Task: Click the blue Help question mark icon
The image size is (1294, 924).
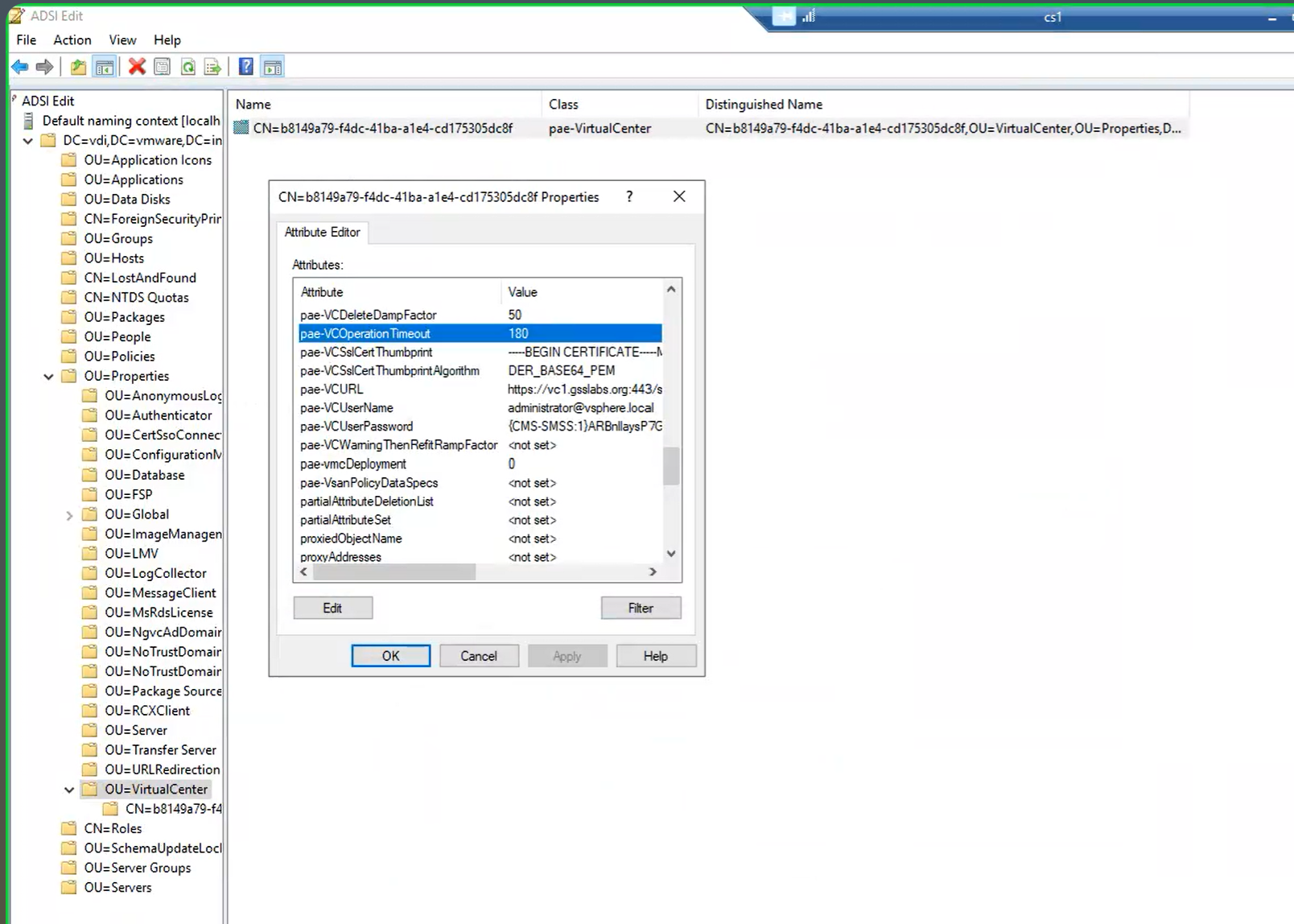Action: click(246, 68)
